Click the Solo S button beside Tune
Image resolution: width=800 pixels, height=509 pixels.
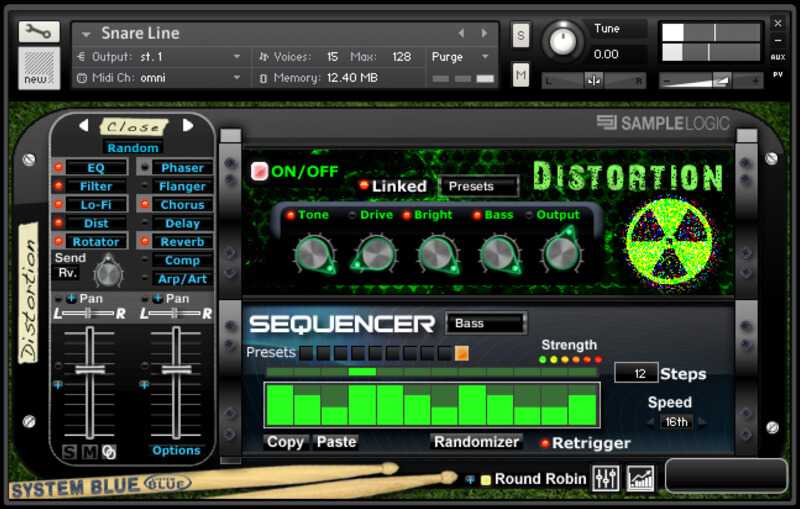520,35
